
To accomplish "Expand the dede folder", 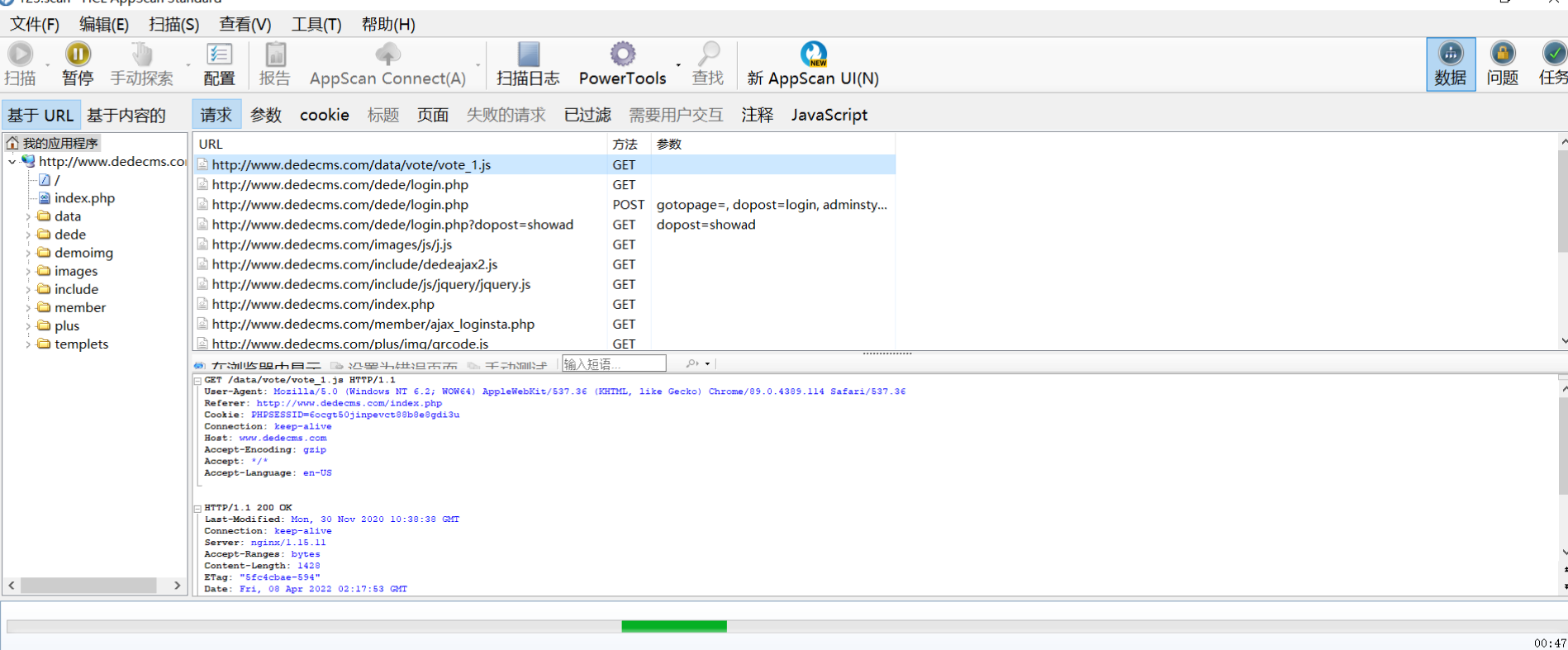I will point(28,235).
